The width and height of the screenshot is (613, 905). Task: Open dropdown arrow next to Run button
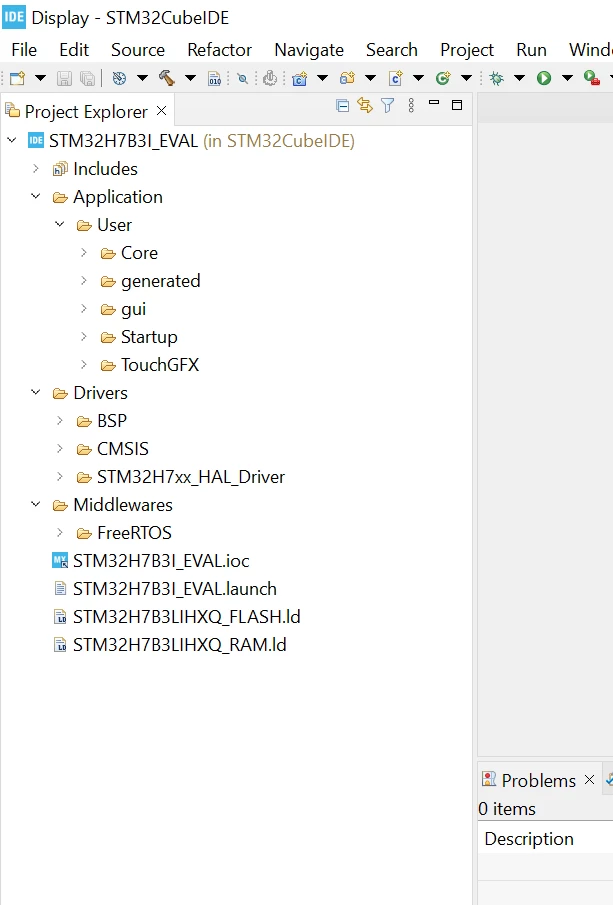click(x=567, y=78)
